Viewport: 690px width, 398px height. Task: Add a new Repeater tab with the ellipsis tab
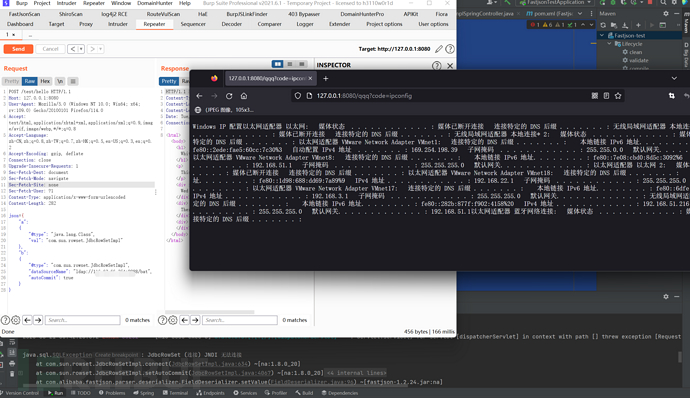point(30,34)
